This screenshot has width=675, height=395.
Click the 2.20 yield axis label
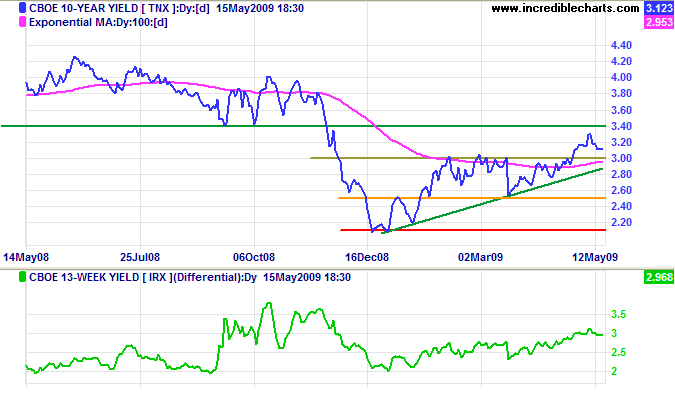point(621,222)
